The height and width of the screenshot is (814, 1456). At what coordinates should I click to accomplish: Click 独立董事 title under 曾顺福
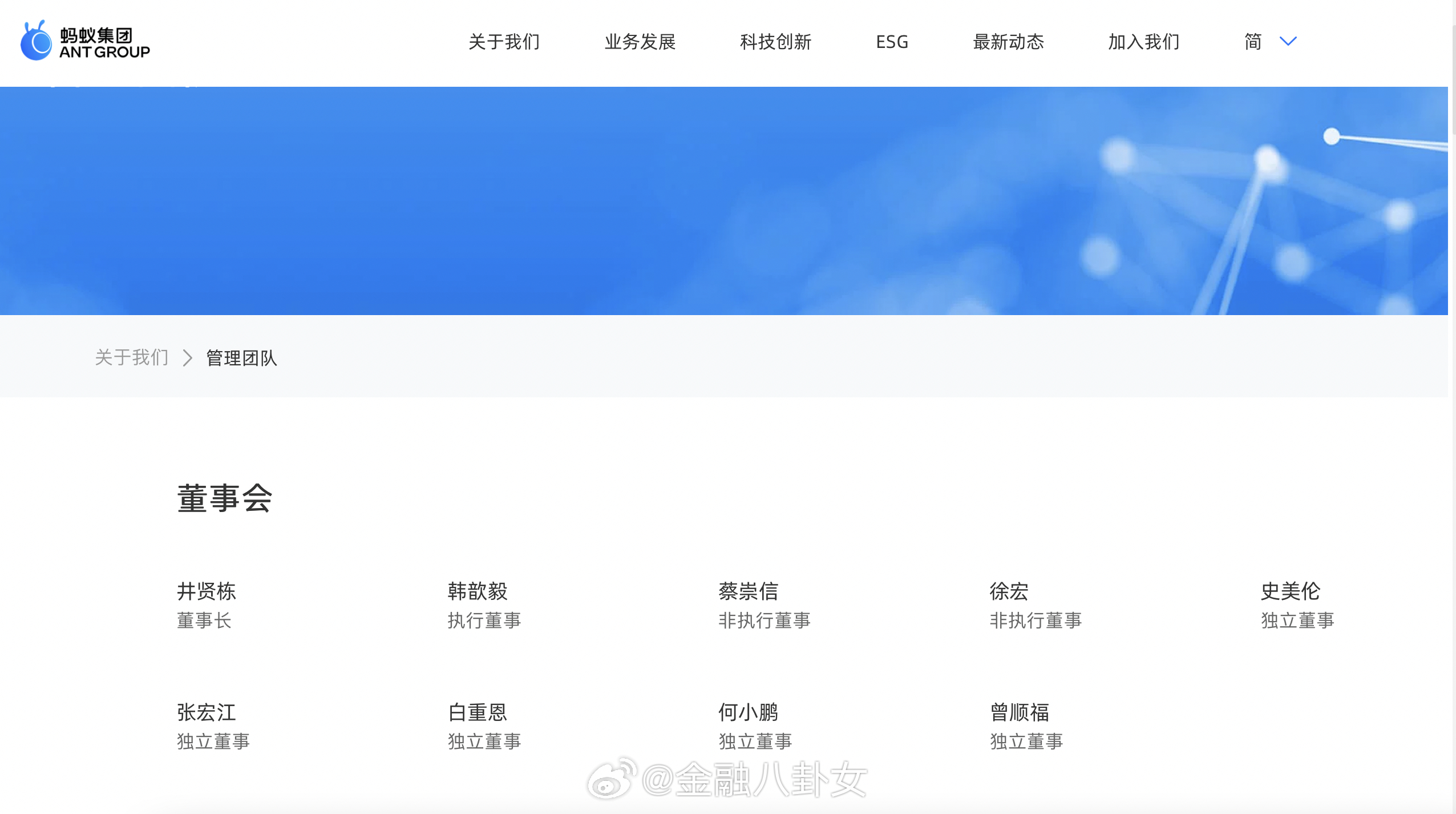[1026, 742]
